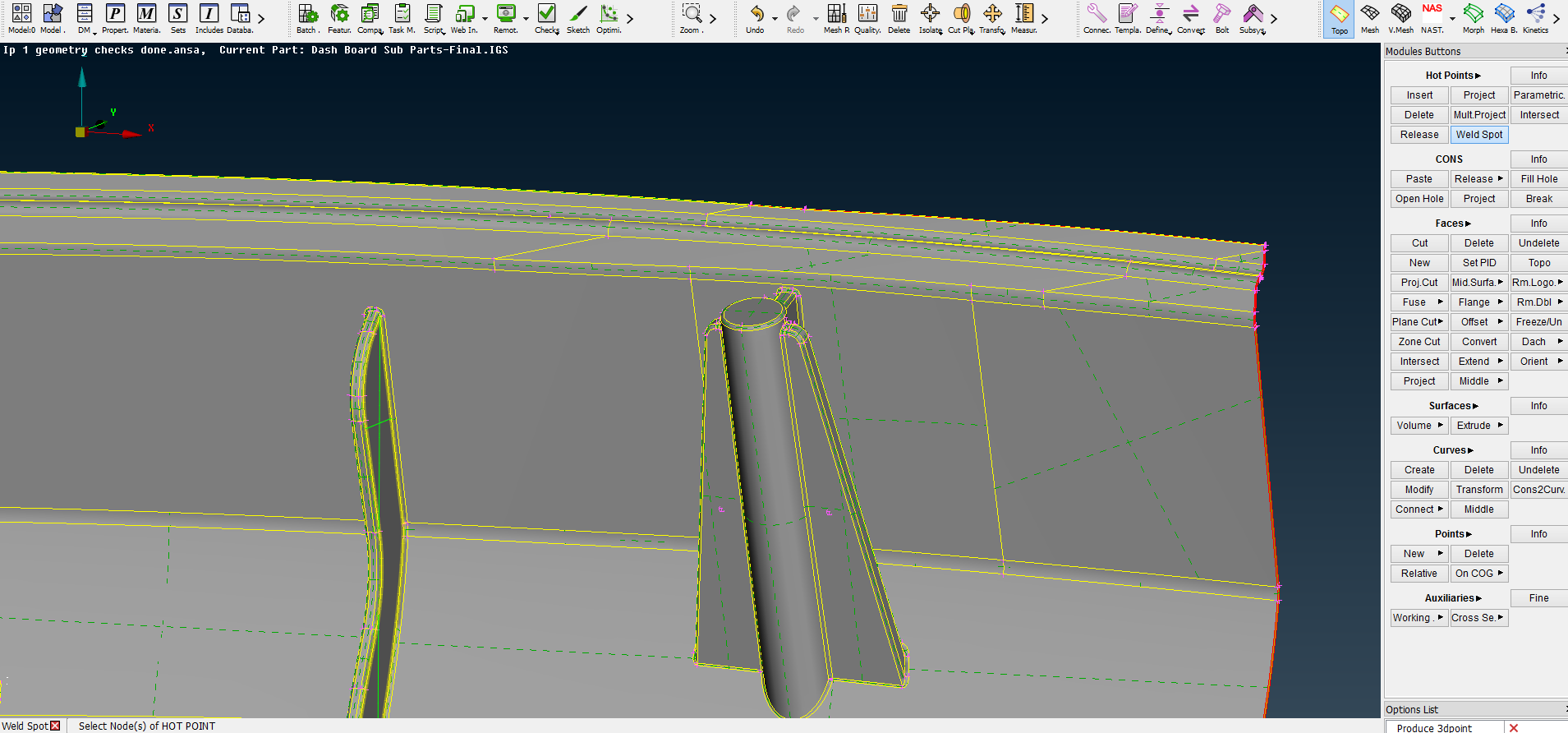The height and width of the screenshot is (733, 1568).
Task: Open the Materials list icon
Action: pos(146,18)
